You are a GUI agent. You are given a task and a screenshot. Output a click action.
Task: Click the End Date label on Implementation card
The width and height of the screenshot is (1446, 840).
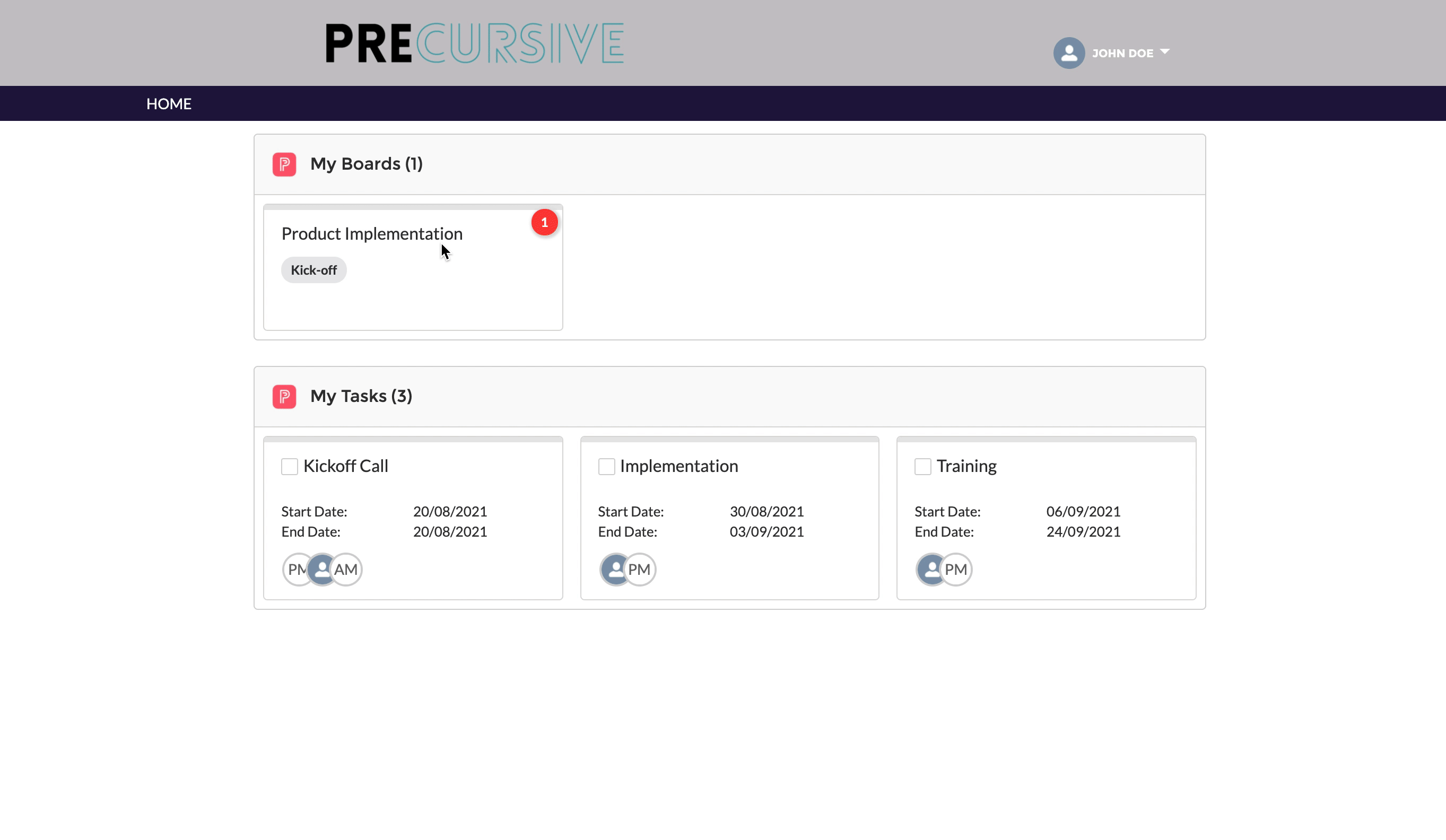(x=627, y=532)
